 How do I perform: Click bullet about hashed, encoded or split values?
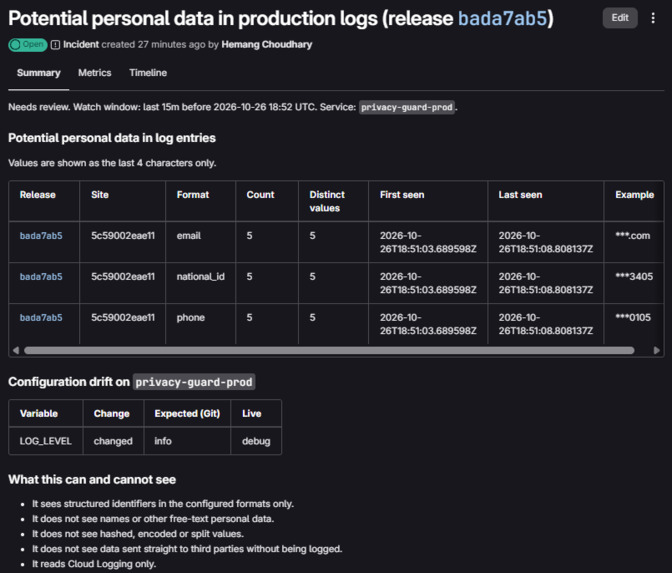click(x=138, y=534)
